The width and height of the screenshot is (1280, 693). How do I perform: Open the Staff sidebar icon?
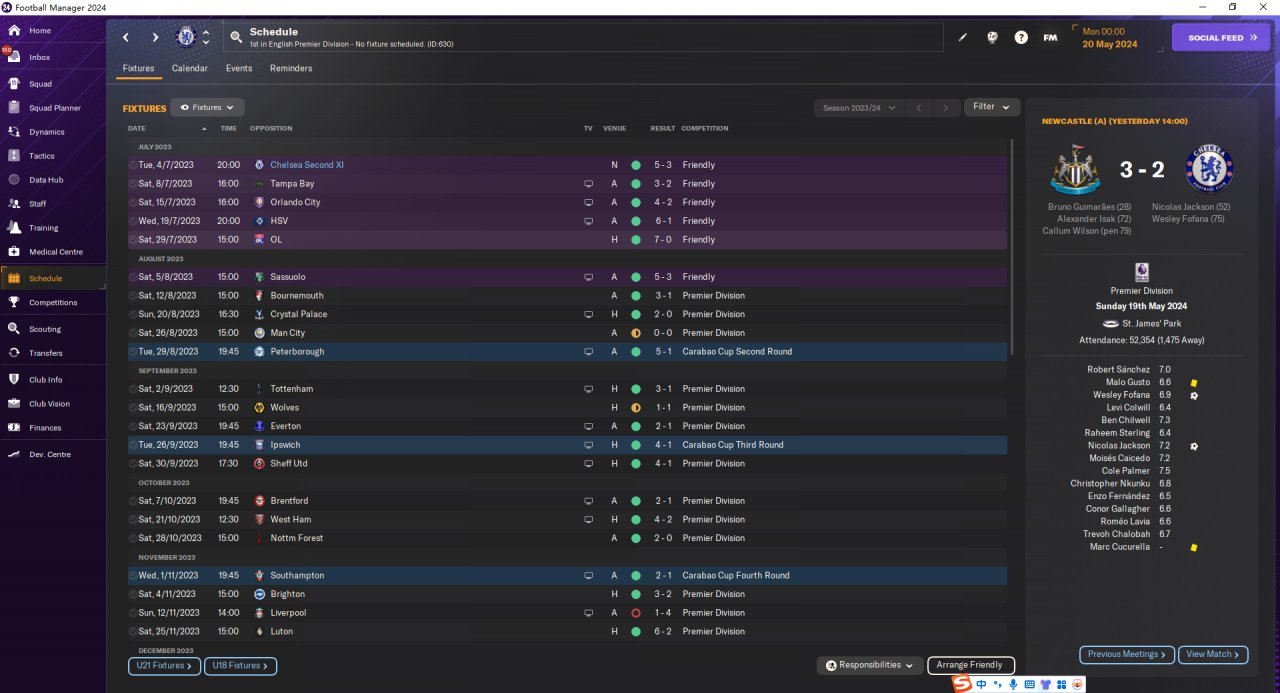click(14, 204)
